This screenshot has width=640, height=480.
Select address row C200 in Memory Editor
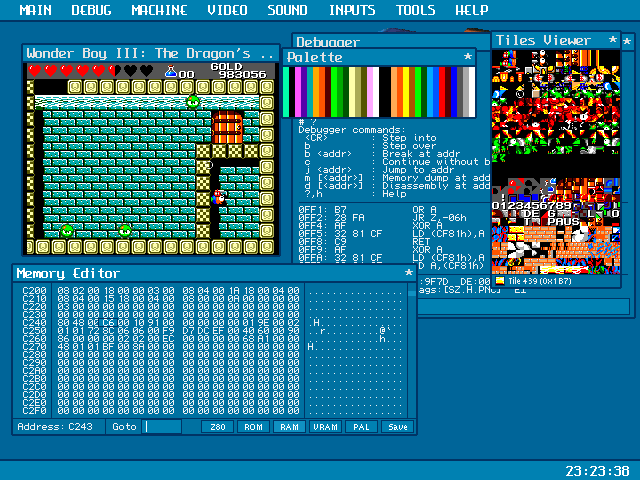click(x=34, y=291)
